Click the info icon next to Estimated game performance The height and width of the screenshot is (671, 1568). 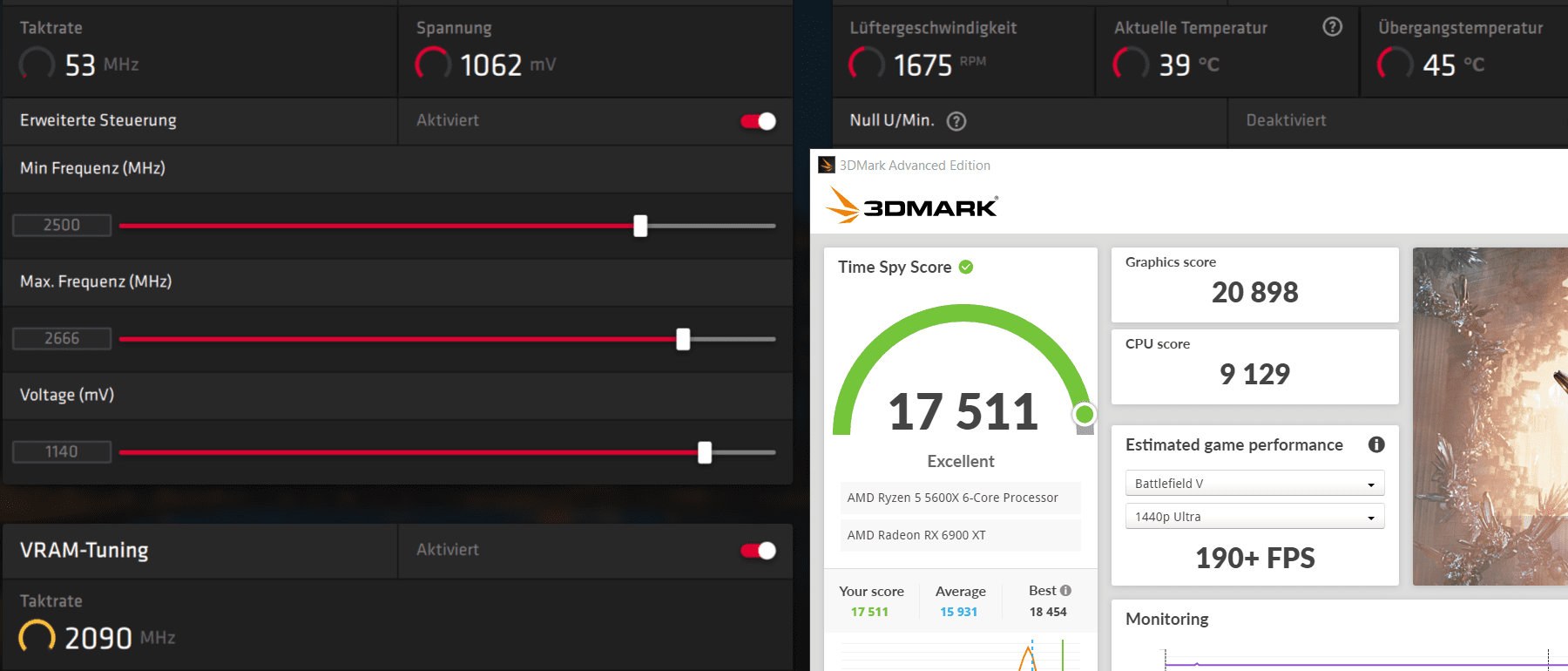pyautogui.click(x=1376, y=444)
